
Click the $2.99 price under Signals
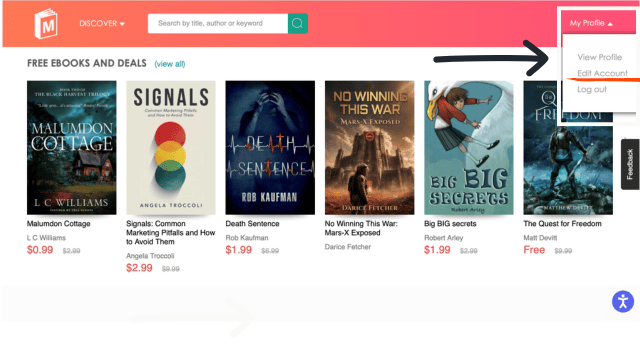(139, 268)
